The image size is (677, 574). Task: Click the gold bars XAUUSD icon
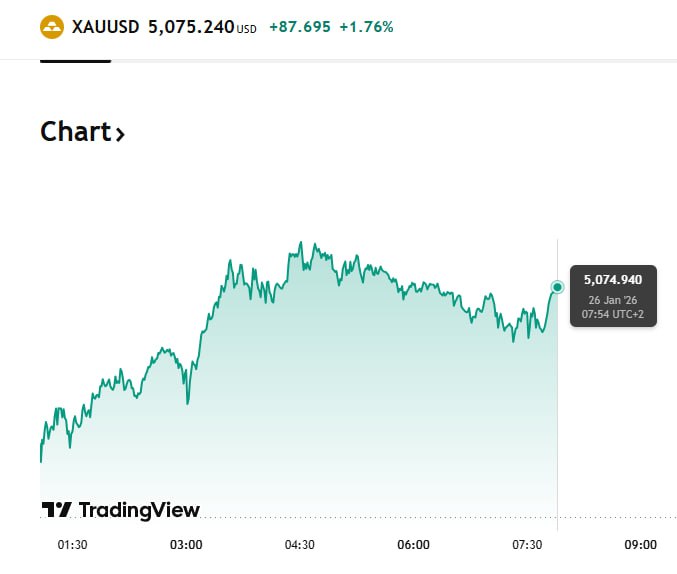(52, 27)
